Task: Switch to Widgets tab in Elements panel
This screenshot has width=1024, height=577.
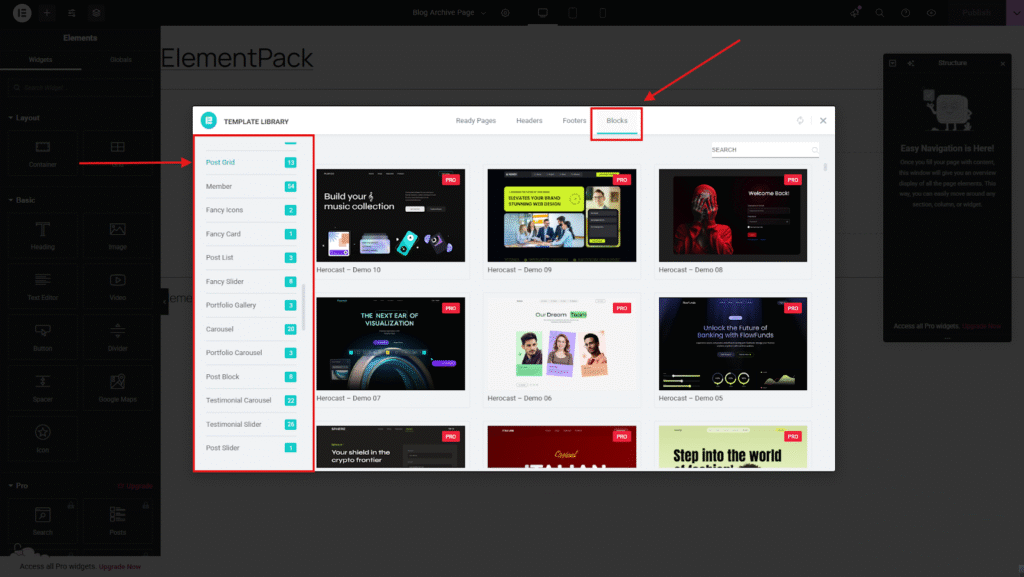Action: pyautogui.click(x=40, y=59)
